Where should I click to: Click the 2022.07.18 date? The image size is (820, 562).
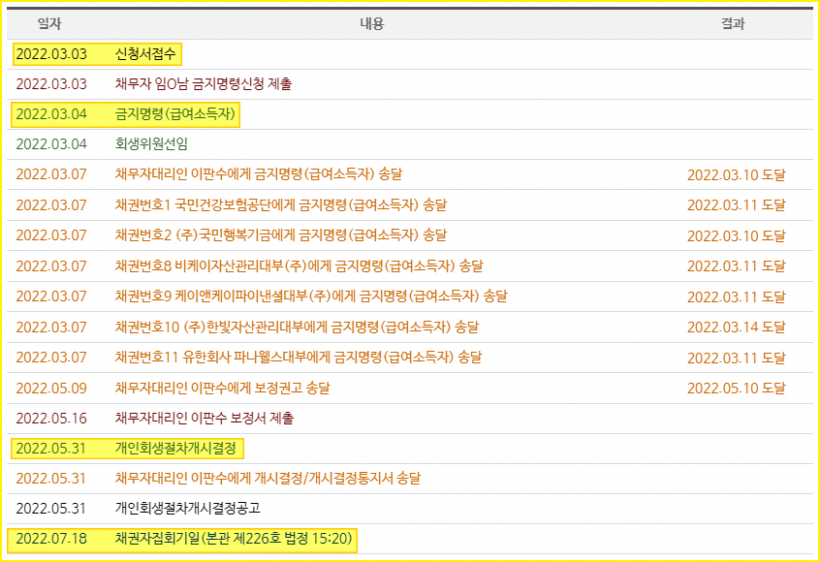coord(51,538)
